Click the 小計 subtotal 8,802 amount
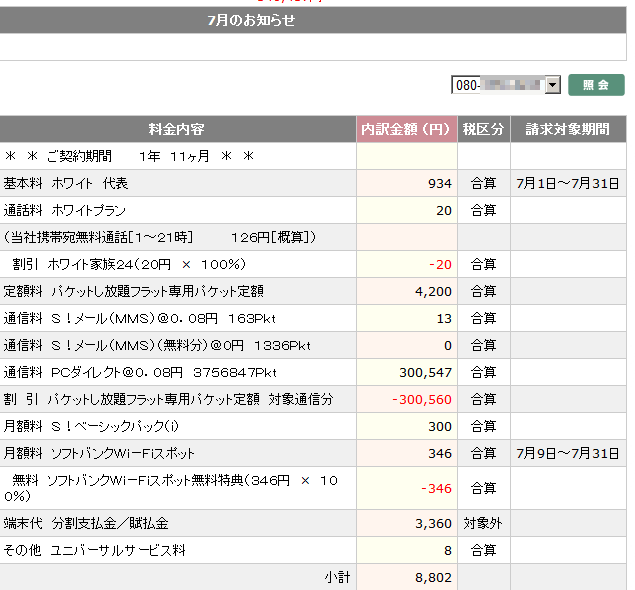 [x=432, y=578]
